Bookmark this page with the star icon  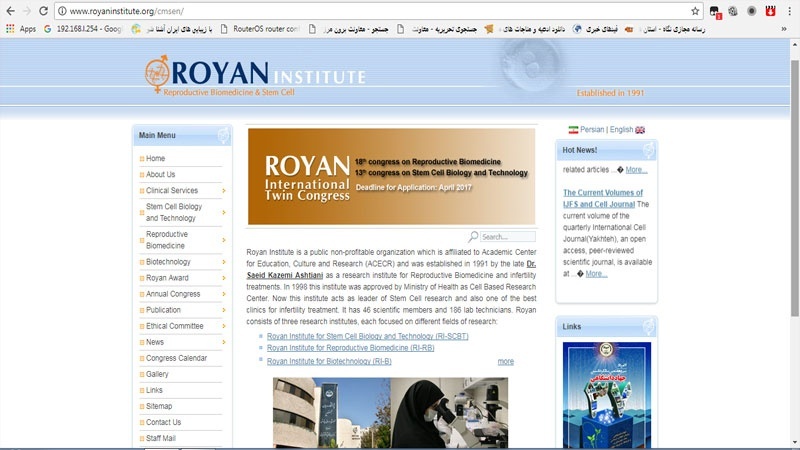click(x=695, y=10)
